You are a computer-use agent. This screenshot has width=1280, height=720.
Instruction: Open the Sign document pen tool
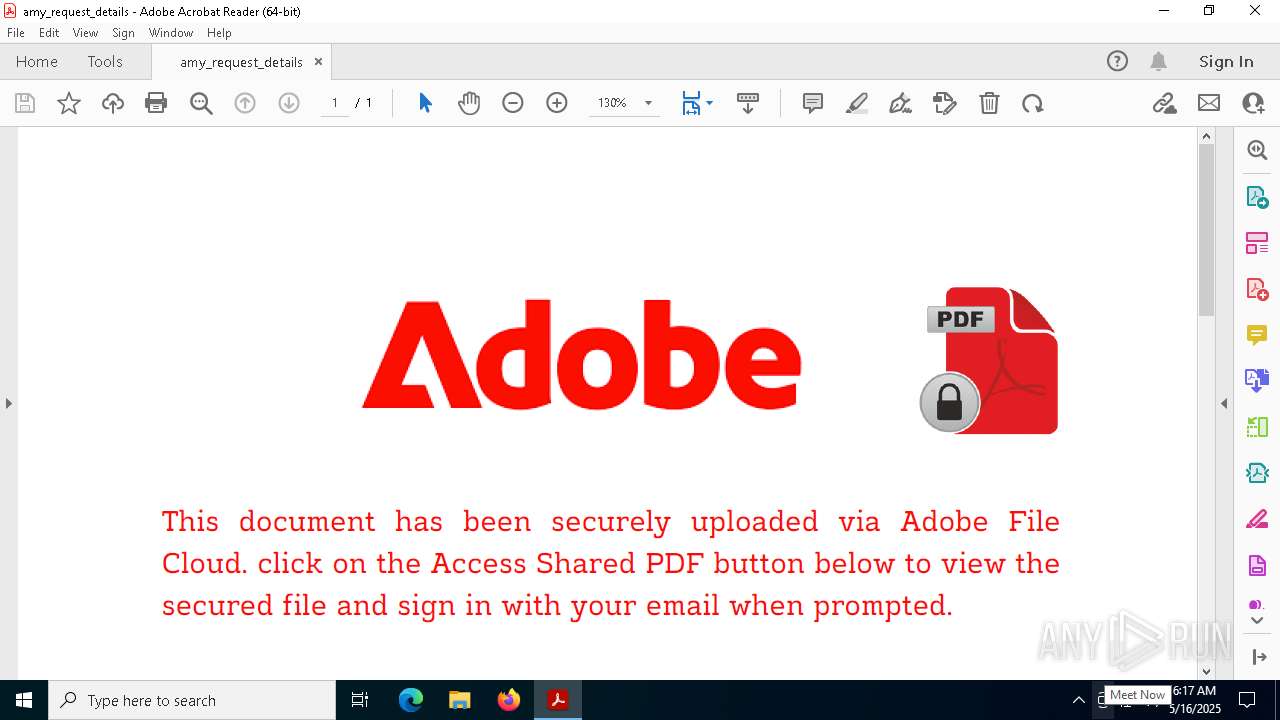900,103
